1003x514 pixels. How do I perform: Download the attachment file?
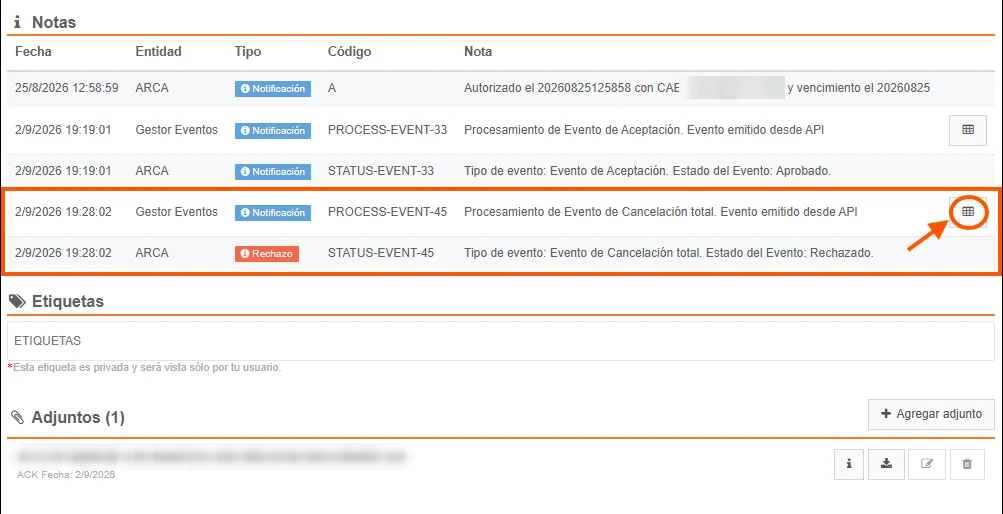[887, 464]
